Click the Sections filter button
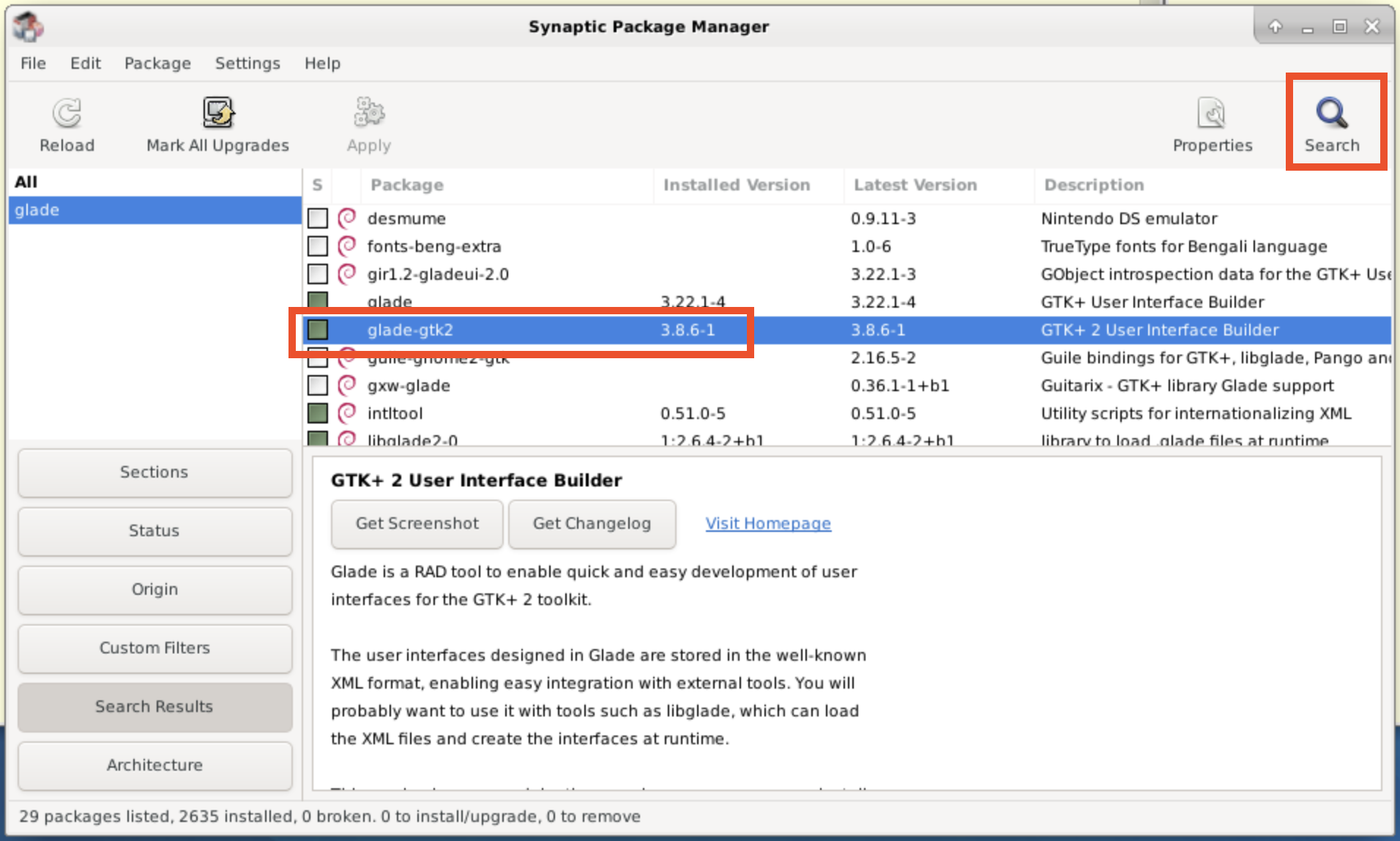Screen dimensions: 1400x841 [x=154, y=473]
